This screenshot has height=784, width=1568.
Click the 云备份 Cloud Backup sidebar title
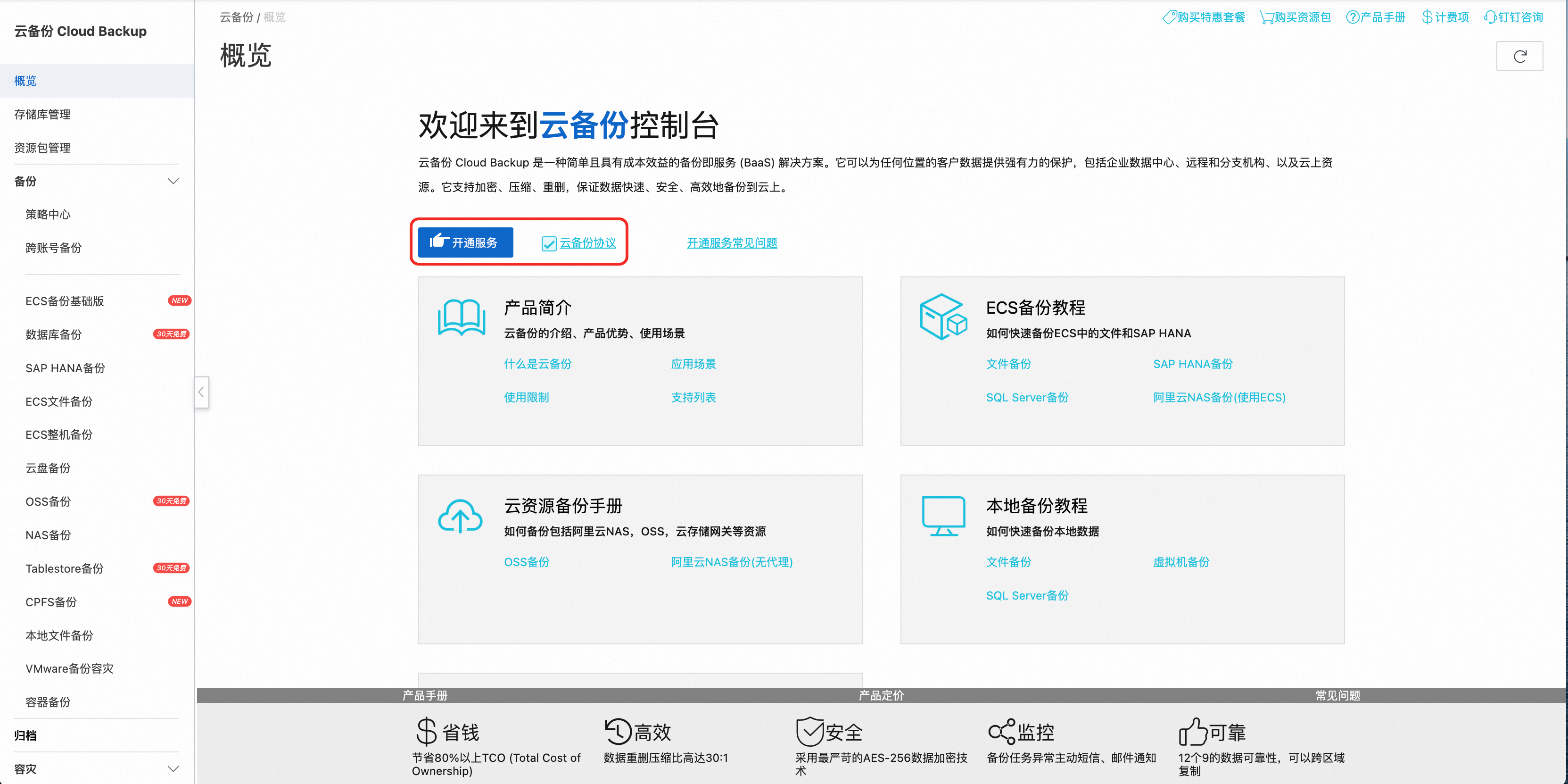click(x=80, y=31)
